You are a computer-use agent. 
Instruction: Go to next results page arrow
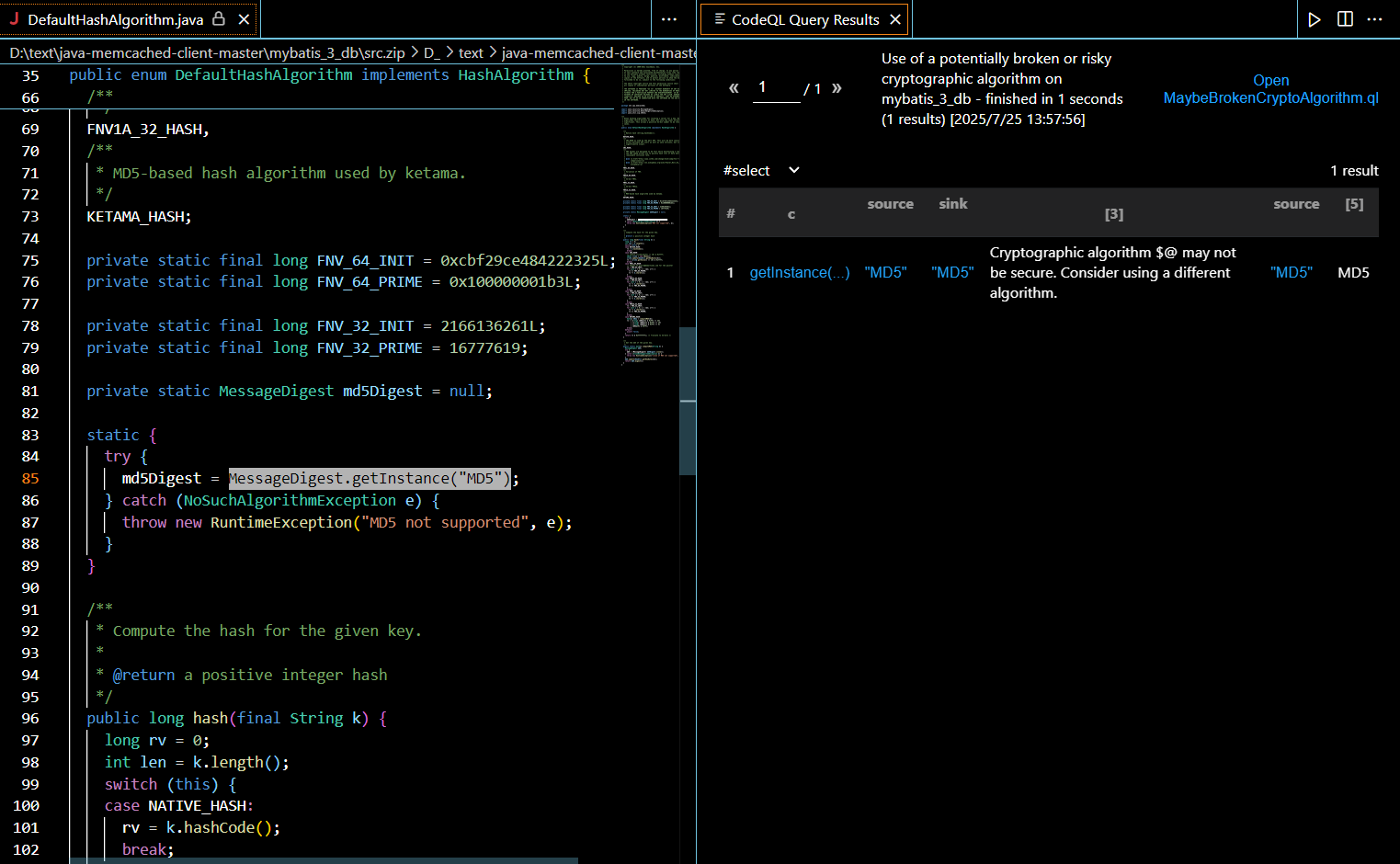tap(837, 88)
